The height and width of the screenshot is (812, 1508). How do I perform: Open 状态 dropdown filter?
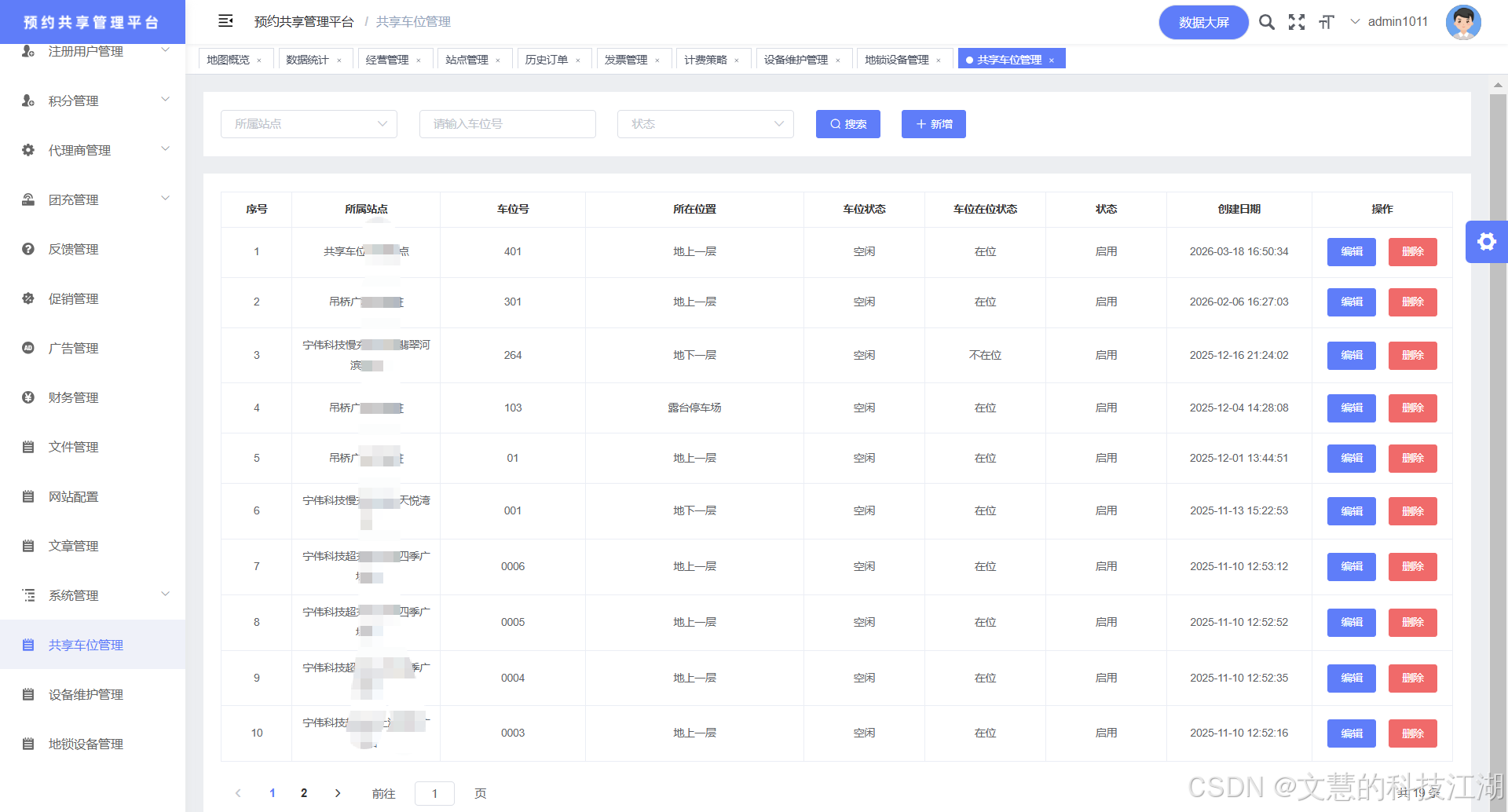tap(705, 124)
